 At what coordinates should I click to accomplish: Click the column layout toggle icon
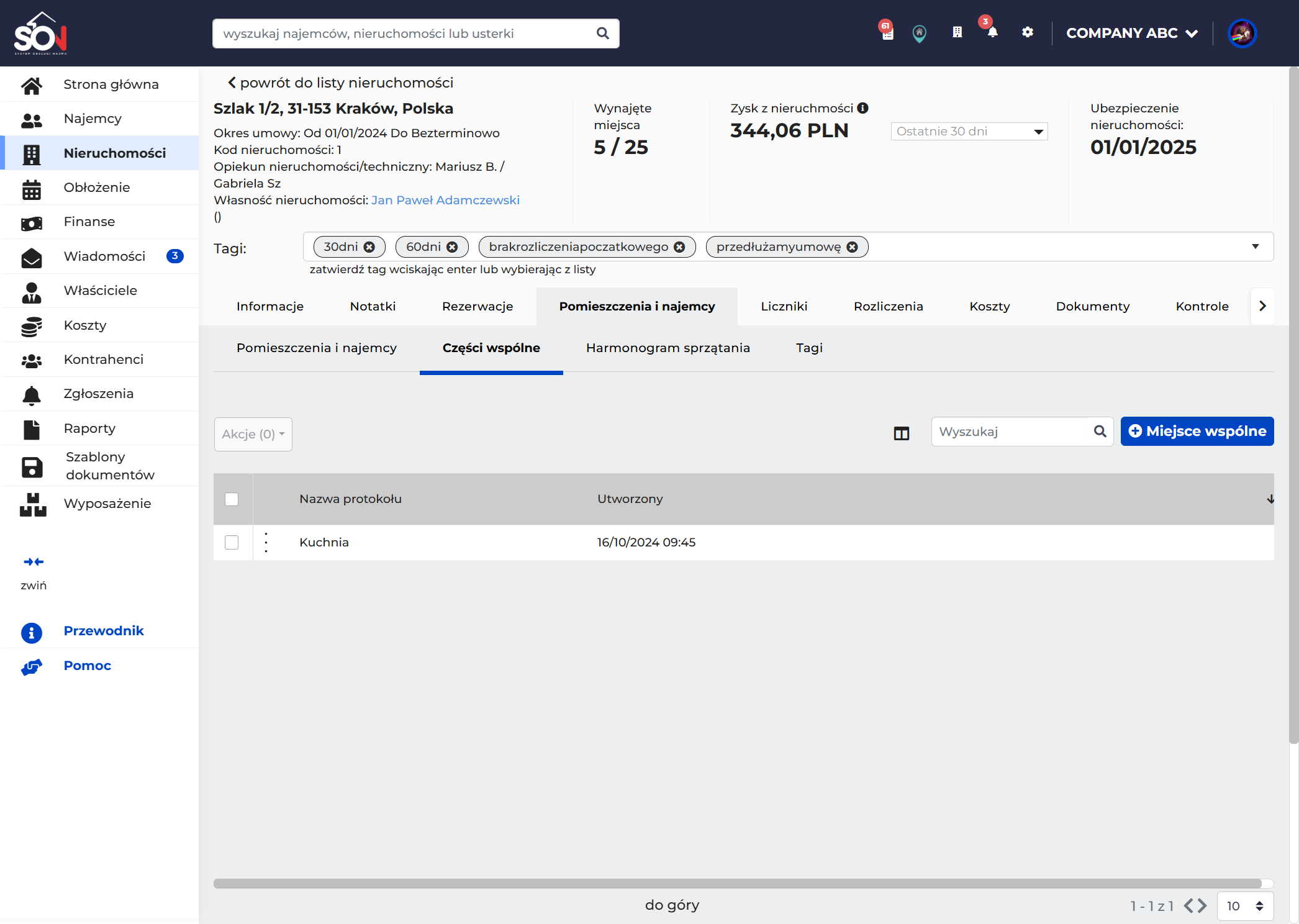click(902, 433)
